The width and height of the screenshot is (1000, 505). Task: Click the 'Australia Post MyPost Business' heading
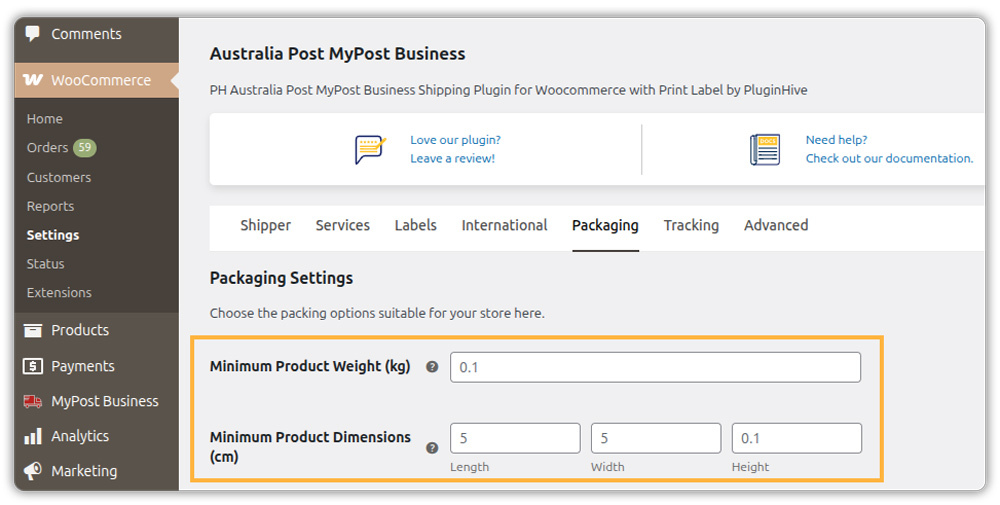(337, 54)
